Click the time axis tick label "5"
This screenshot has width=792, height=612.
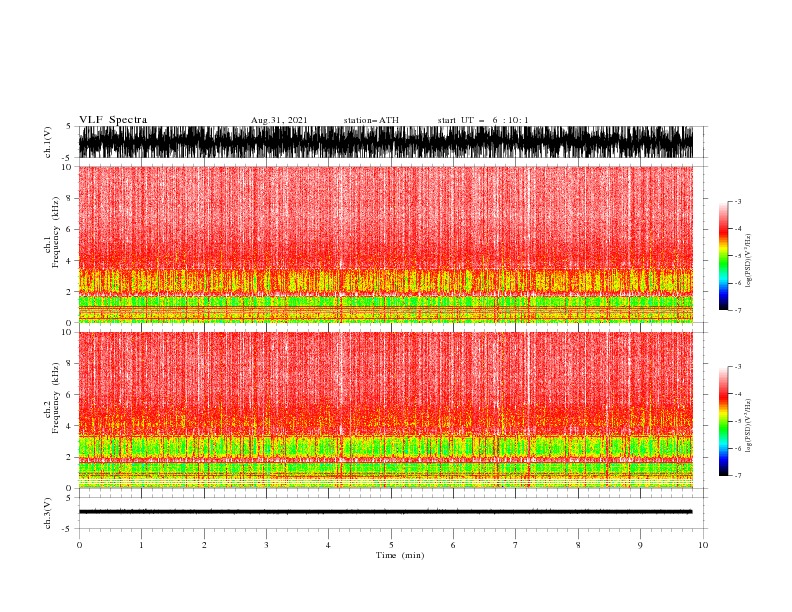pyautogui.click(x=391, y=545)
